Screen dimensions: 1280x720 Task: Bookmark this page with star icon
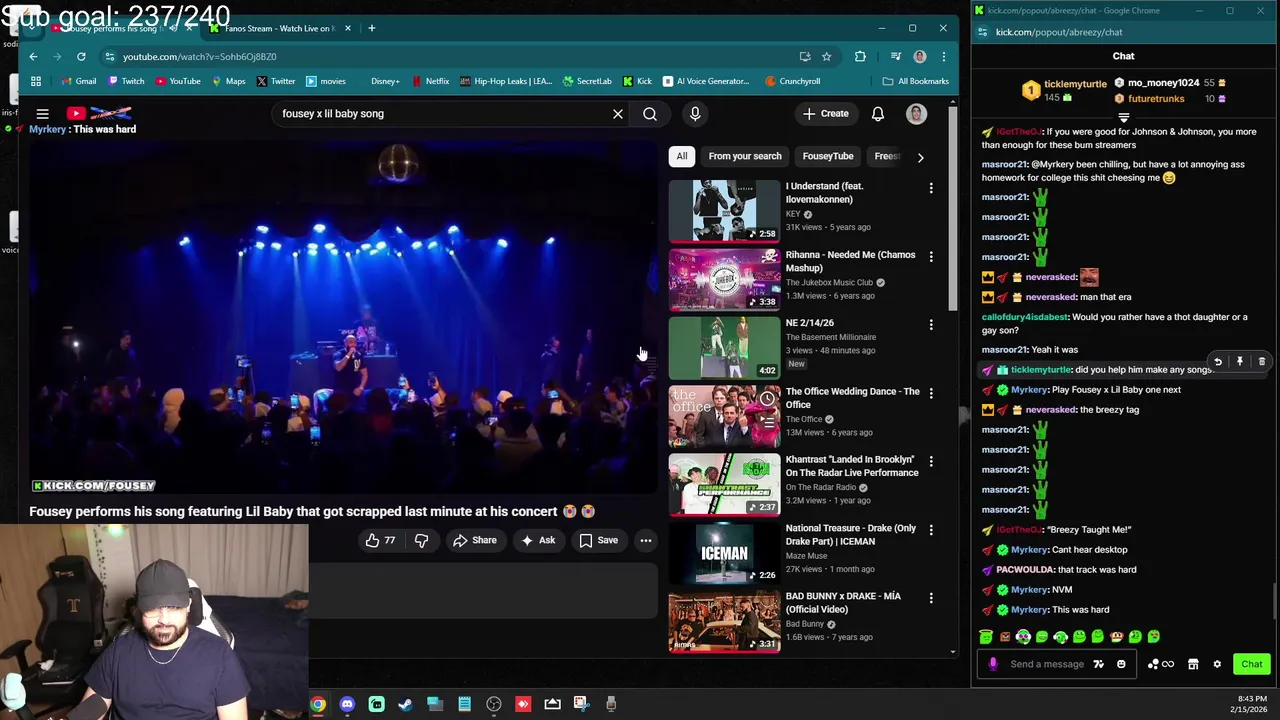[x=826, y=57]
